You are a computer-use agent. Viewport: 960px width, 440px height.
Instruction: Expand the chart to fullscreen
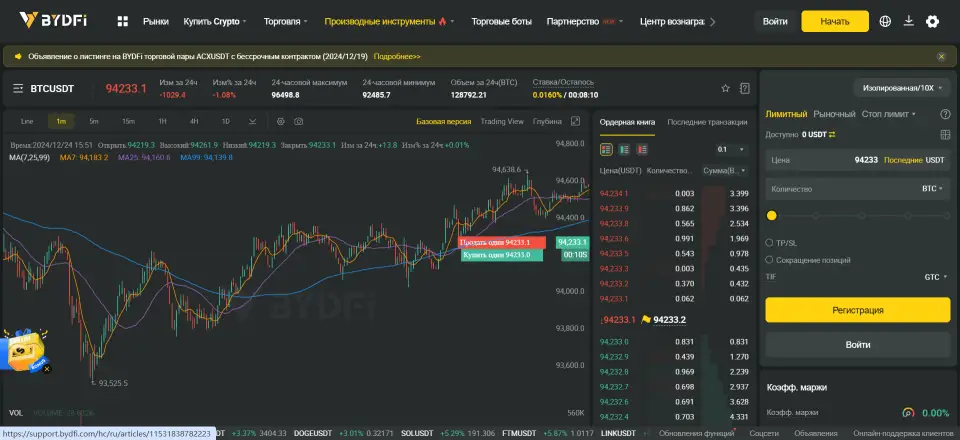[575, 121]
